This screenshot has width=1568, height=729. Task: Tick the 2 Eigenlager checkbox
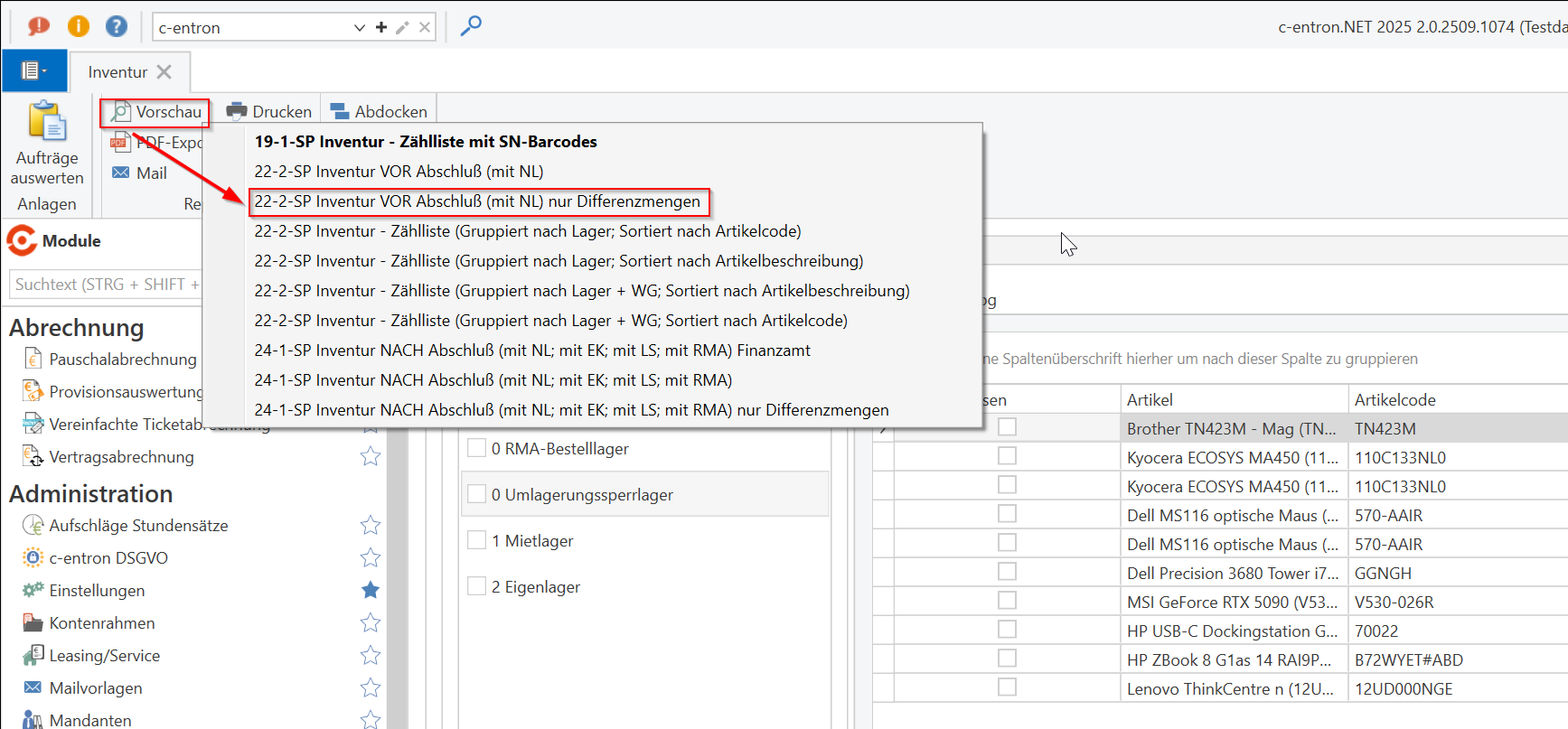(x=476, y=586)
